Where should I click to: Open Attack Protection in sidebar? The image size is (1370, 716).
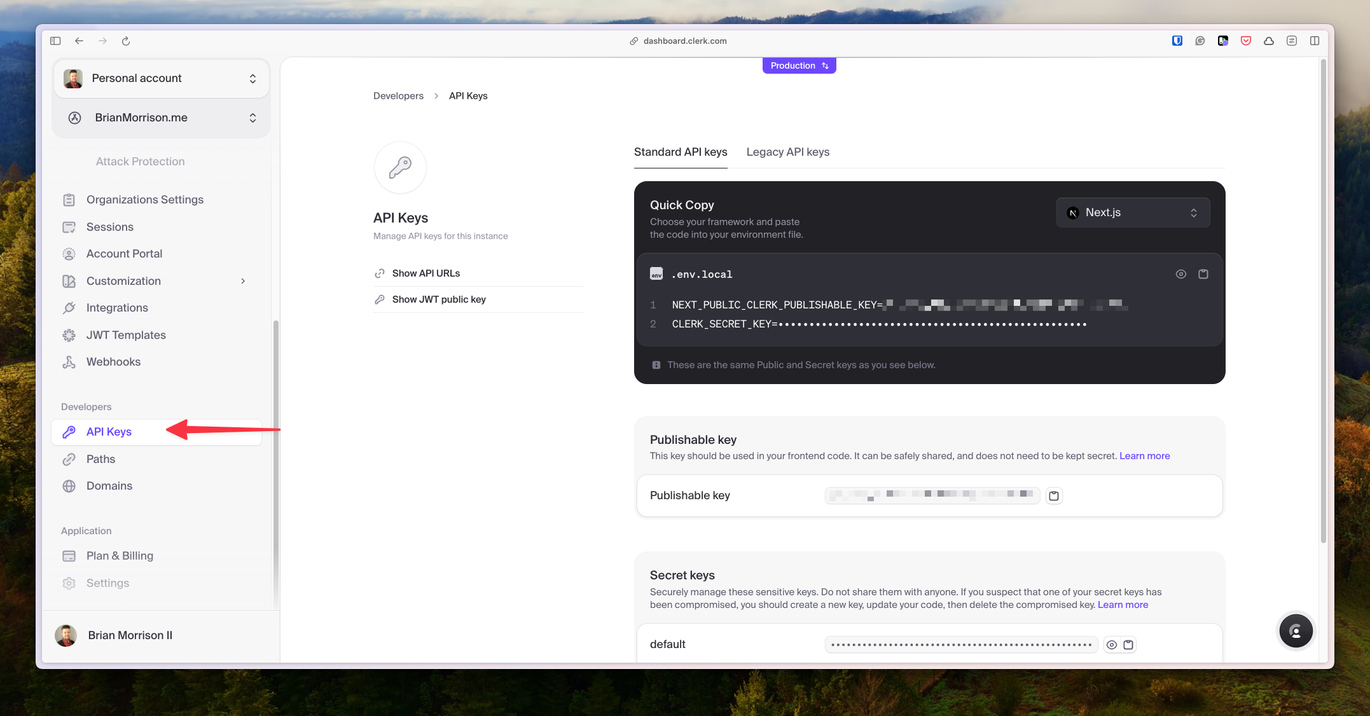click(x=140, y=161)
